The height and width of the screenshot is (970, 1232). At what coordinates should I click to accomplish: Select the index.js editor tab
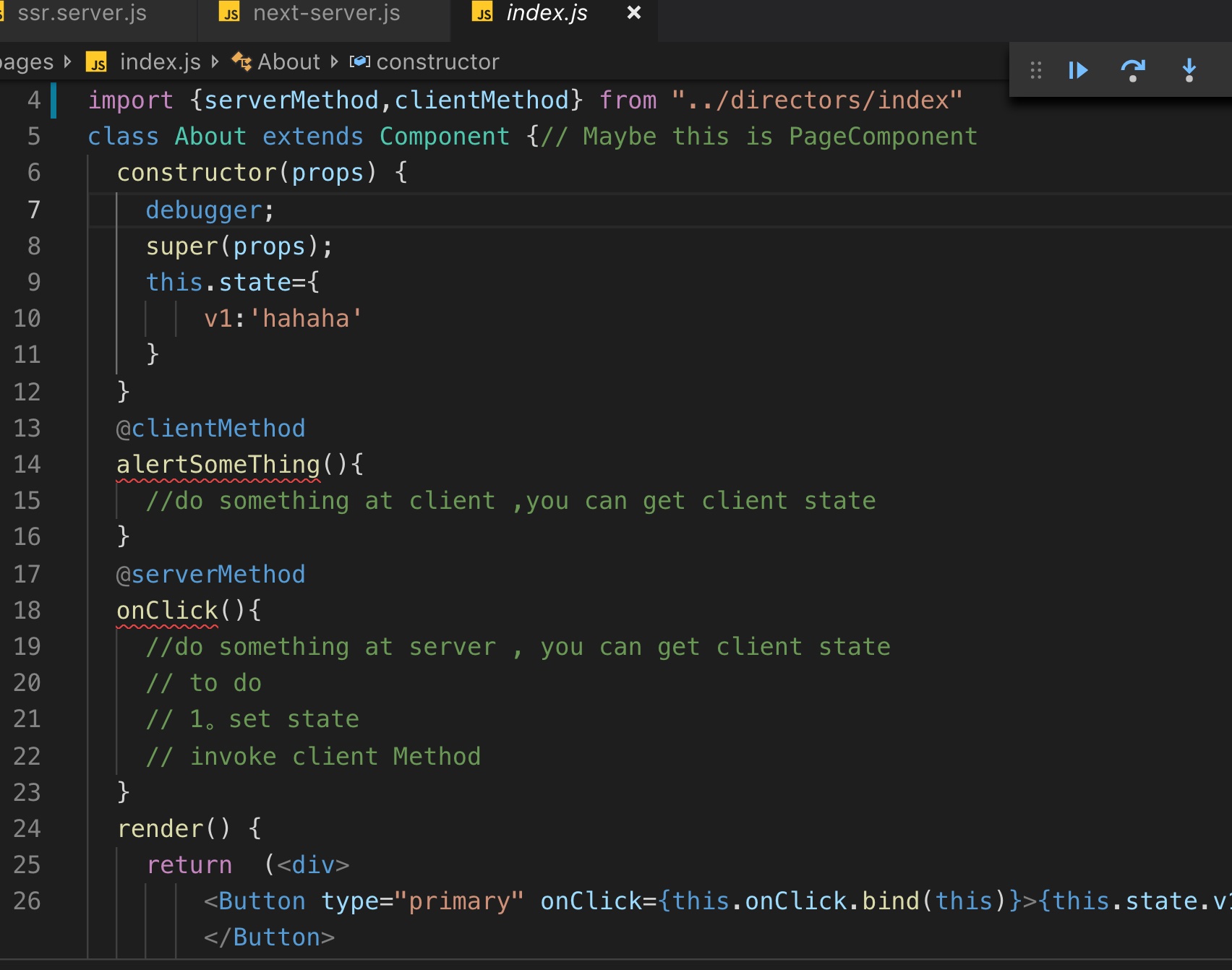(547, 13)
